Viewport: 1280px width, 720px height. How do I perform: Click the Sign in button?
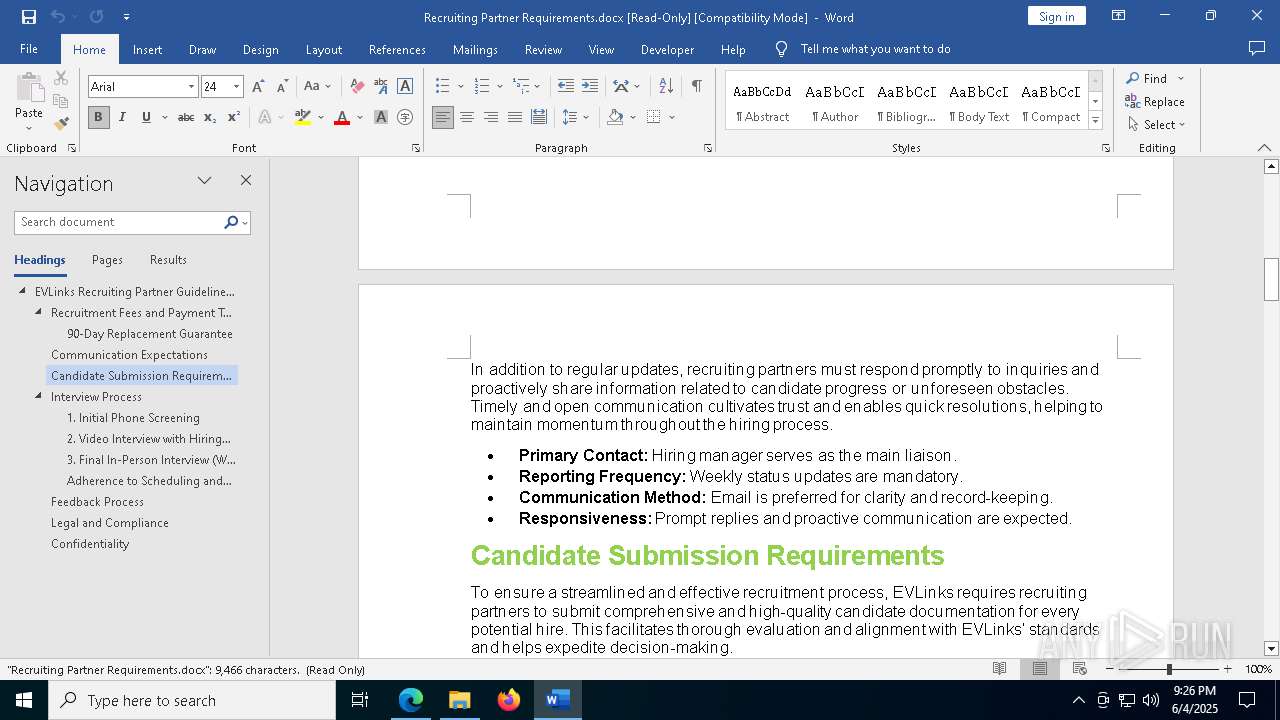pyautogui.click(x=1056, y=17)
